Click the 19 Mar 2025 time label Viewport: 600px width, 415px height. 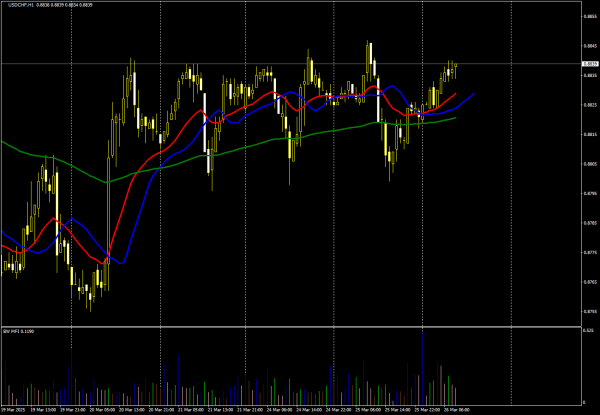click(x=12, y=409)
